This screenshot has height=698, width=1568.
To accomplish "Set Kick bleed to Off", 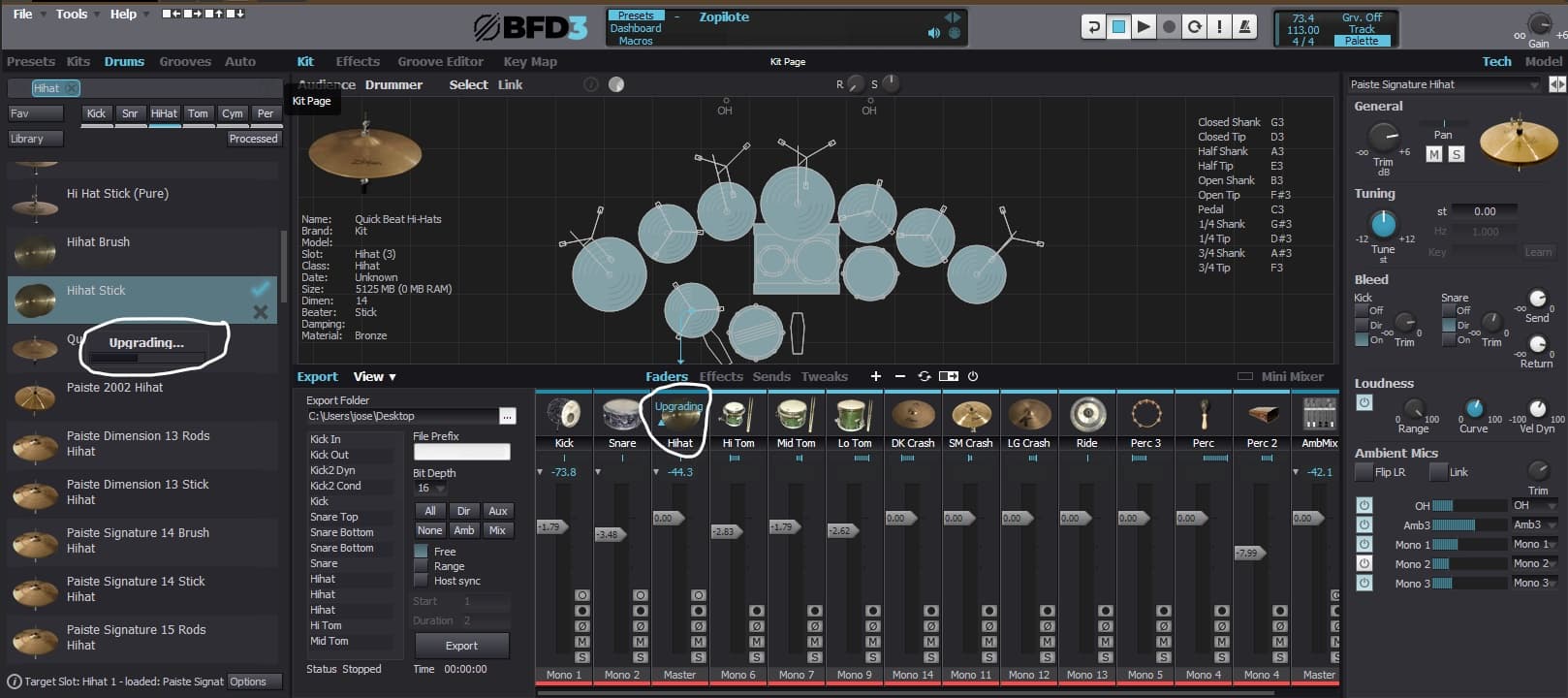I will coord(1363,310).
